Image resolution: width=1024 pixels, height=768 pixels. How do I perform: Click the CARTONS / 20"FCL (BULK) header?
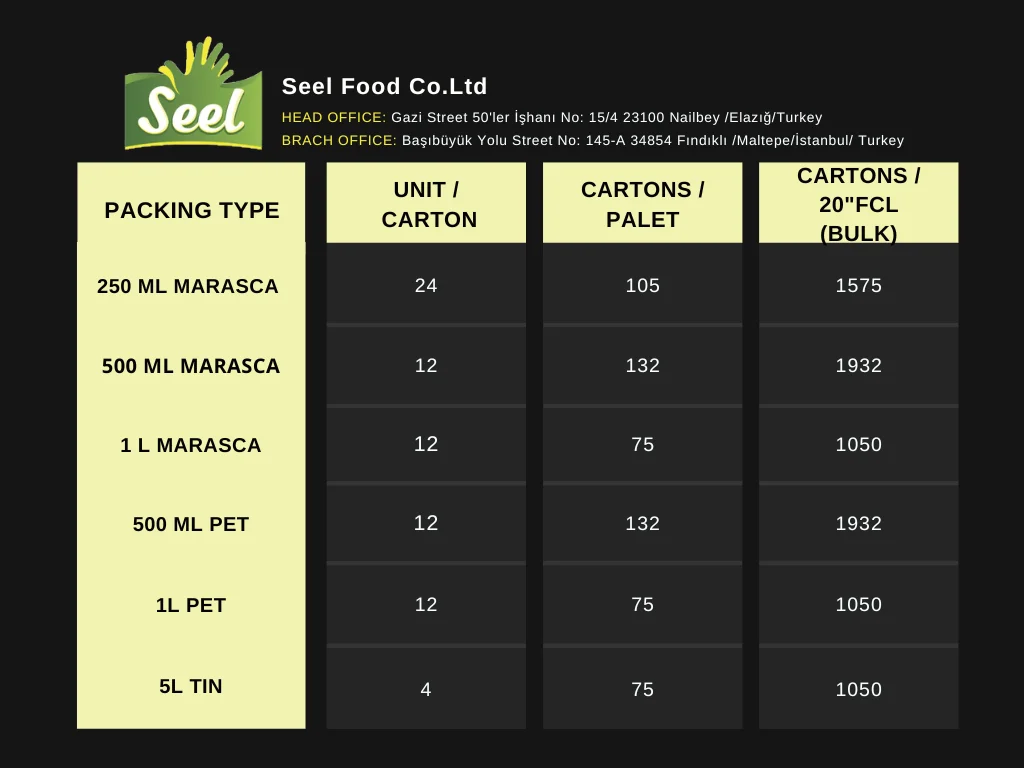click(858, 204)
